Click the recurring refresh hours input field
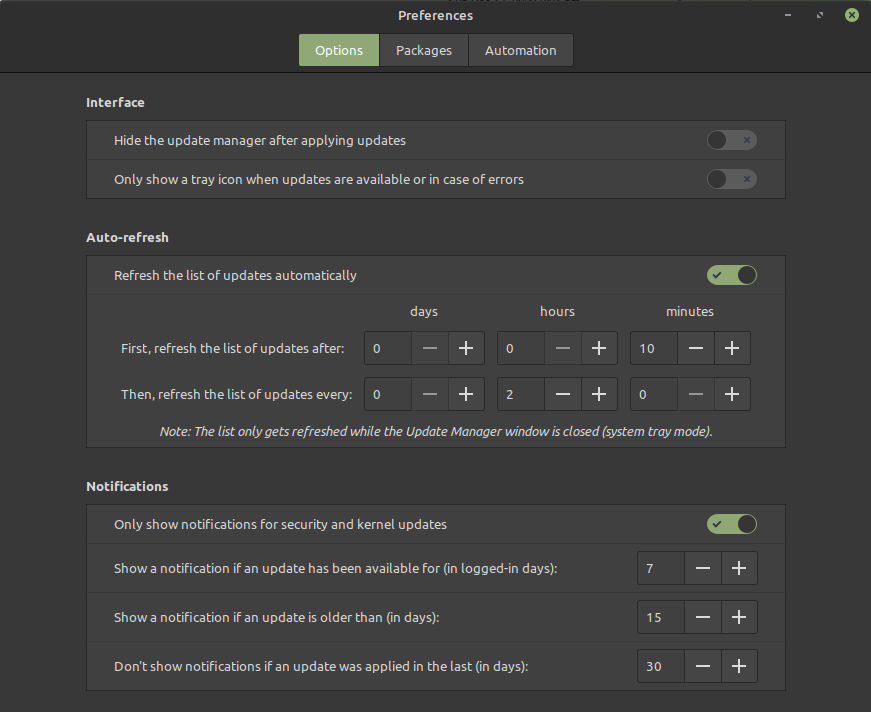 click(x=521, y=394)
